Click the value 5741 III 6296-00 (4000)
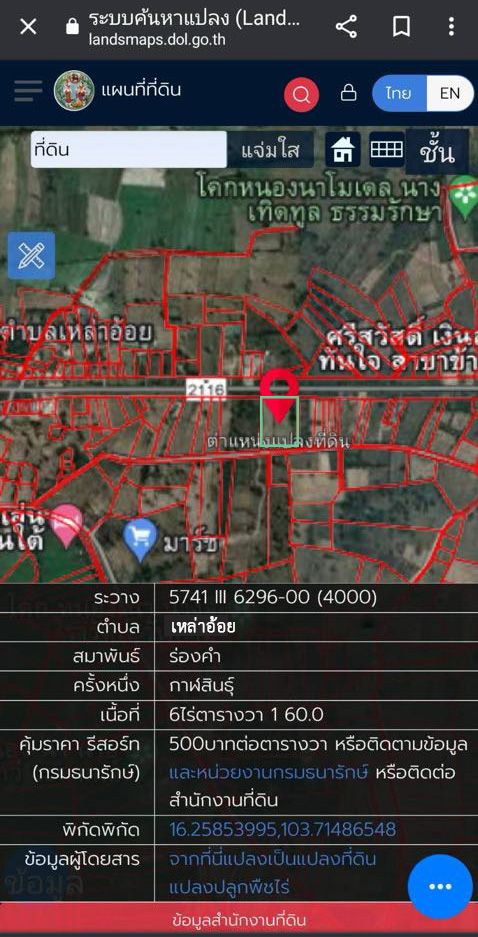 (x=273, y=597)
